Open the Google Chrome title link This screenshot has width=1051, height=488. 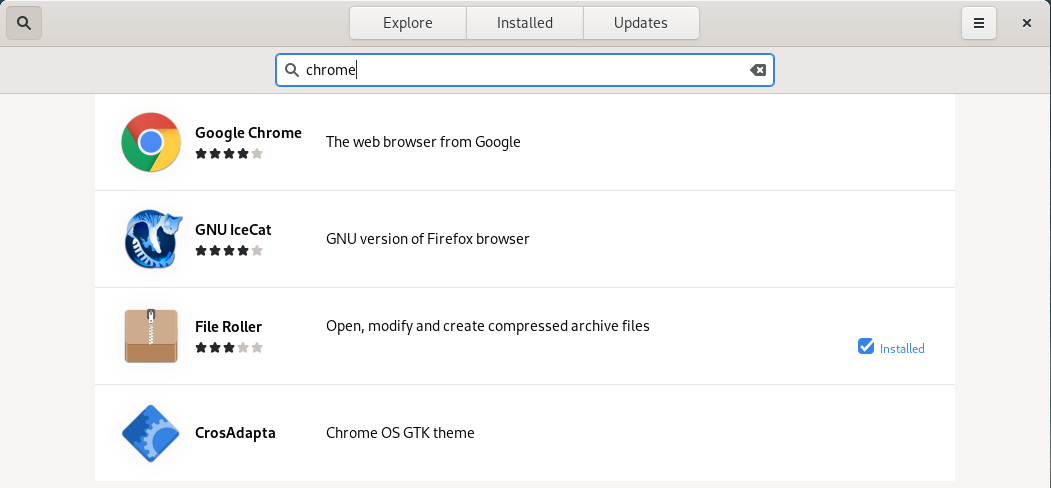click(x=248, y=133)
